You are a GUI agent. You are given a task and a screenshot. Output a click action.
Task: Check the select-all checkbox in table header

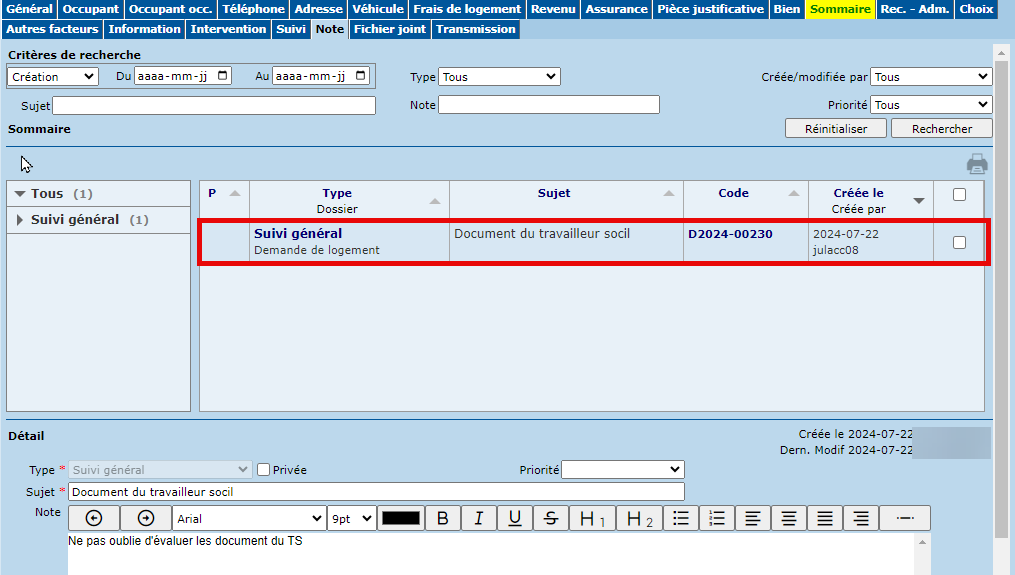(x=959, y=195)
